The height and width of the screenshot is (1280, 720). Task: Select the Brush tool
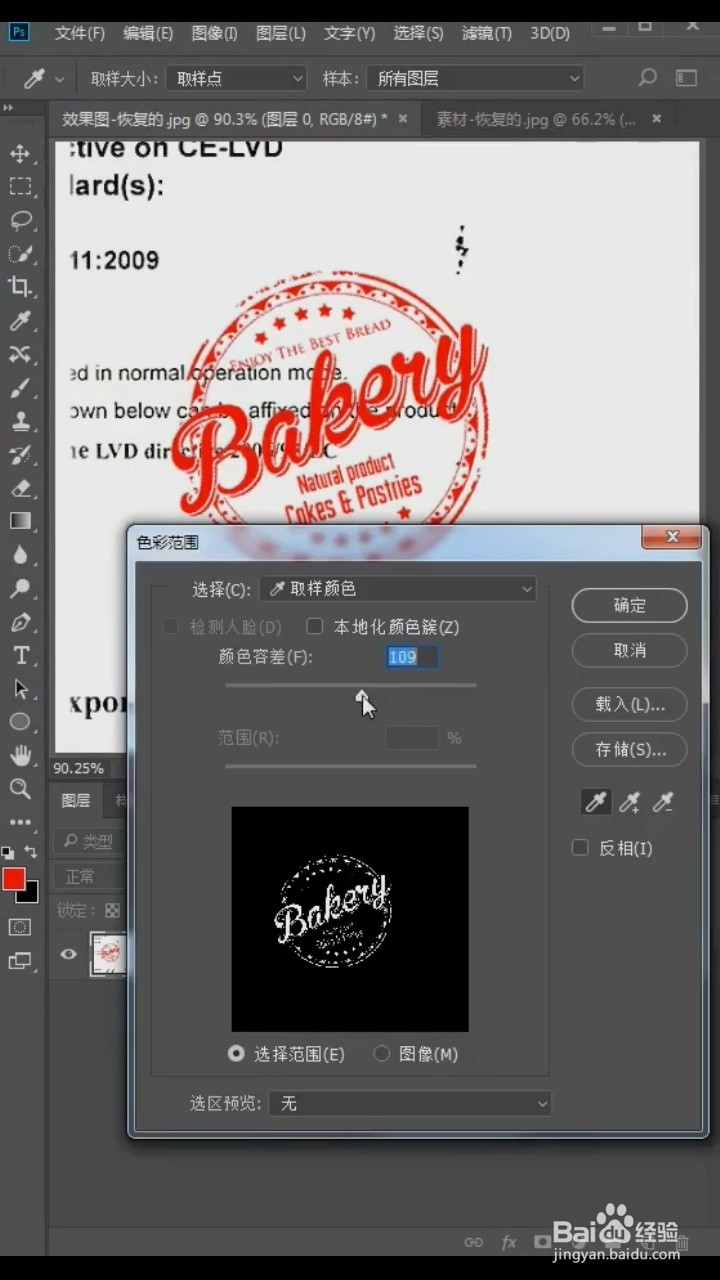20,387
